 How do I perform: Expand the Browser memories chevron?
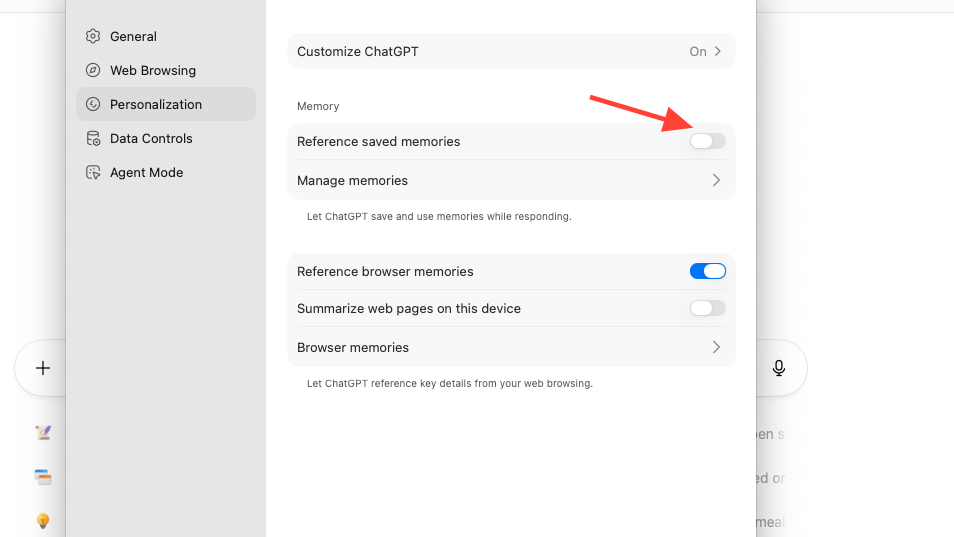716,347
